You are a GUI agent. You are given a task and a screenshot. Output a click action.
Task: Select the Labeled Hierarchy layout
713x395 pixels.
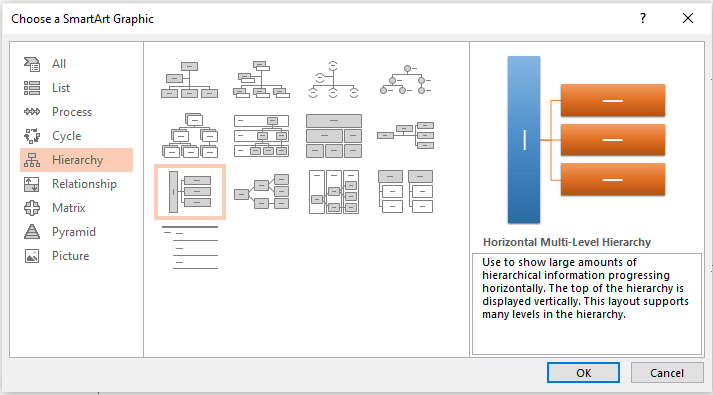(261, 135)
